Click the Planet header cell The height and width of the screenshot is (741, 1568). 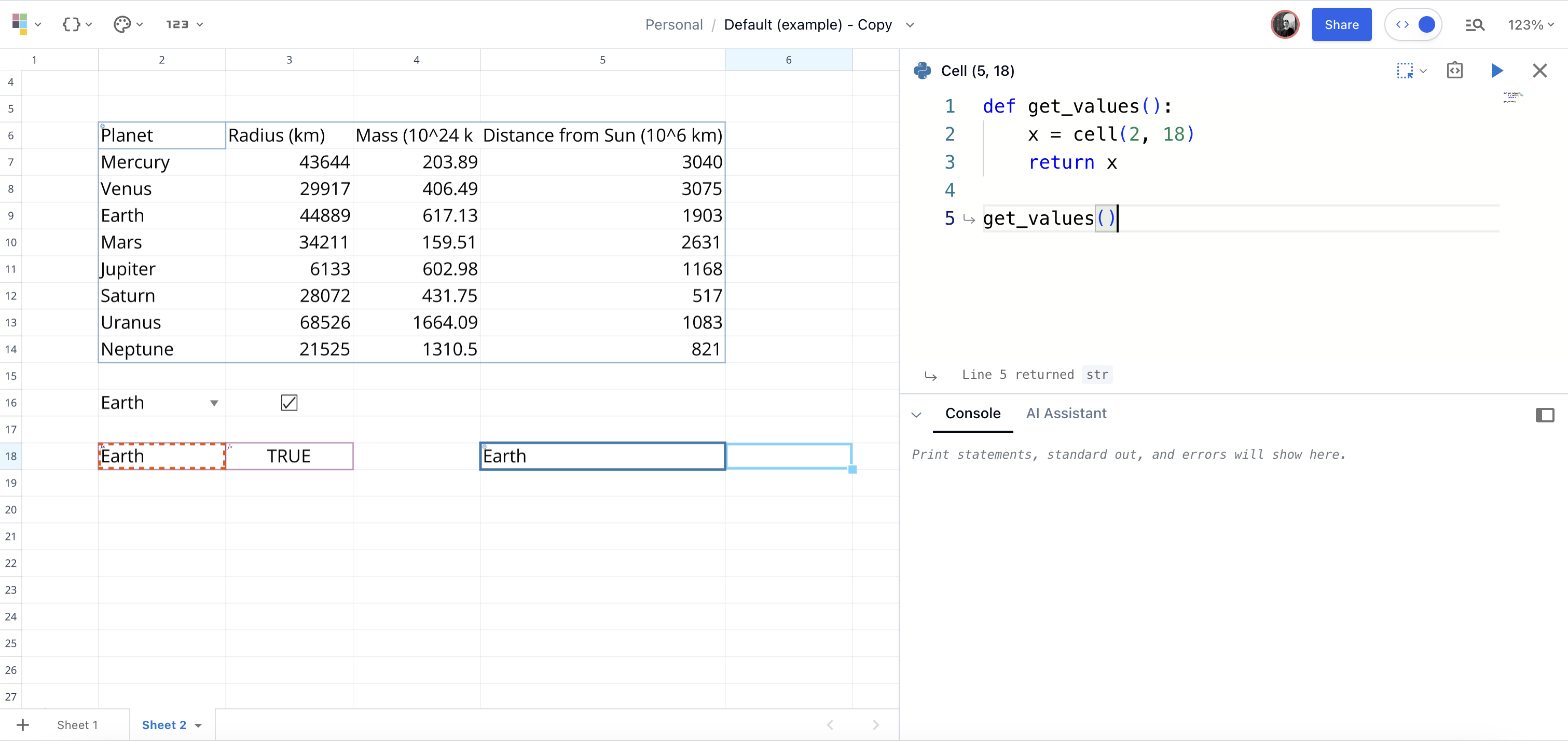click(x=162, y=135)
